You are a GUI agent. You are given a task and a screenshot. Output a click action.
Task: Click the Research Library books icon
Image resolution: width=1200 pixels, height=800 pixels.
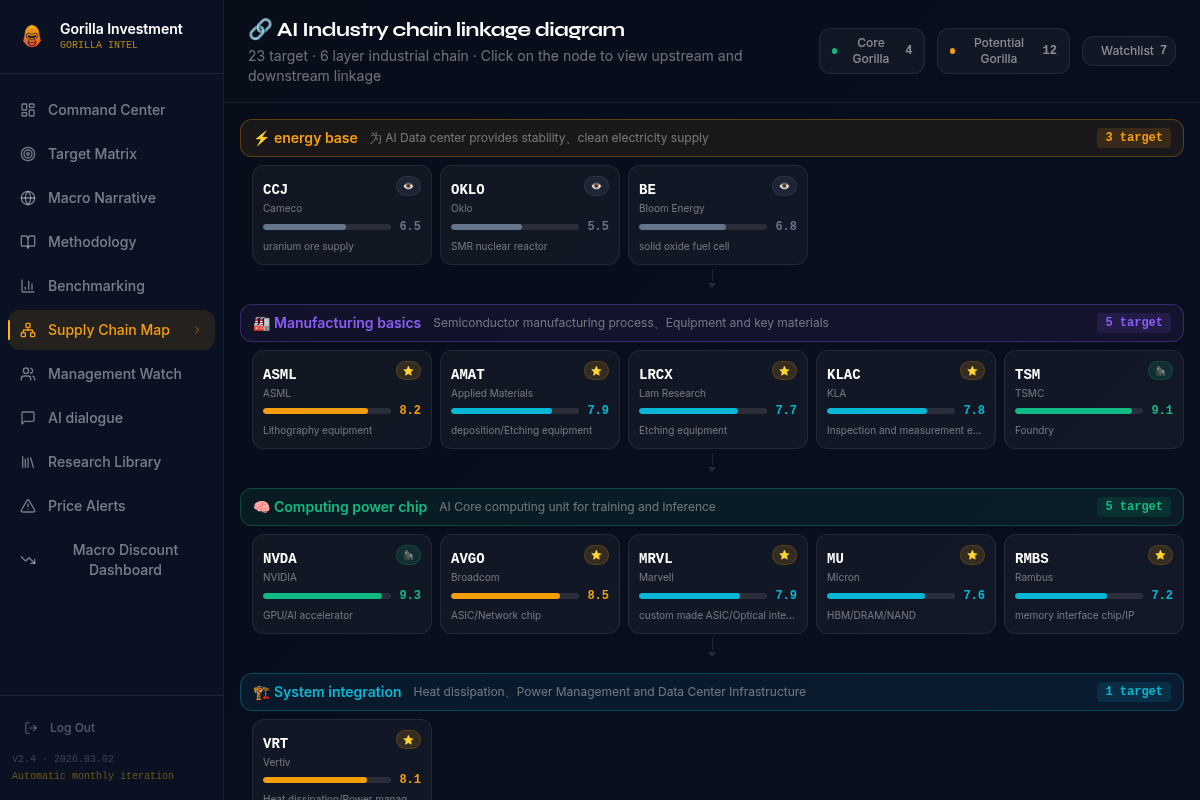28,462
